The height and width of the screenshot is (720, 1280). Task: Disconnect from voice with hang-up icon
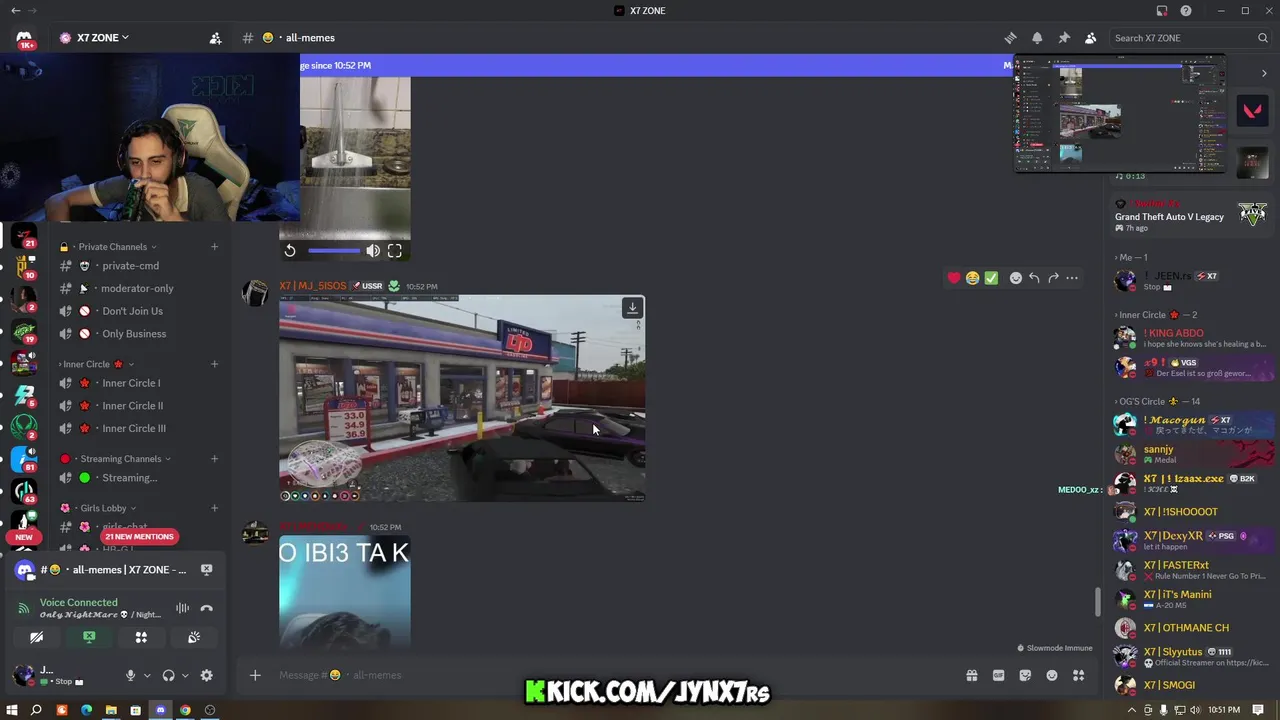click(x=206, y=608)
